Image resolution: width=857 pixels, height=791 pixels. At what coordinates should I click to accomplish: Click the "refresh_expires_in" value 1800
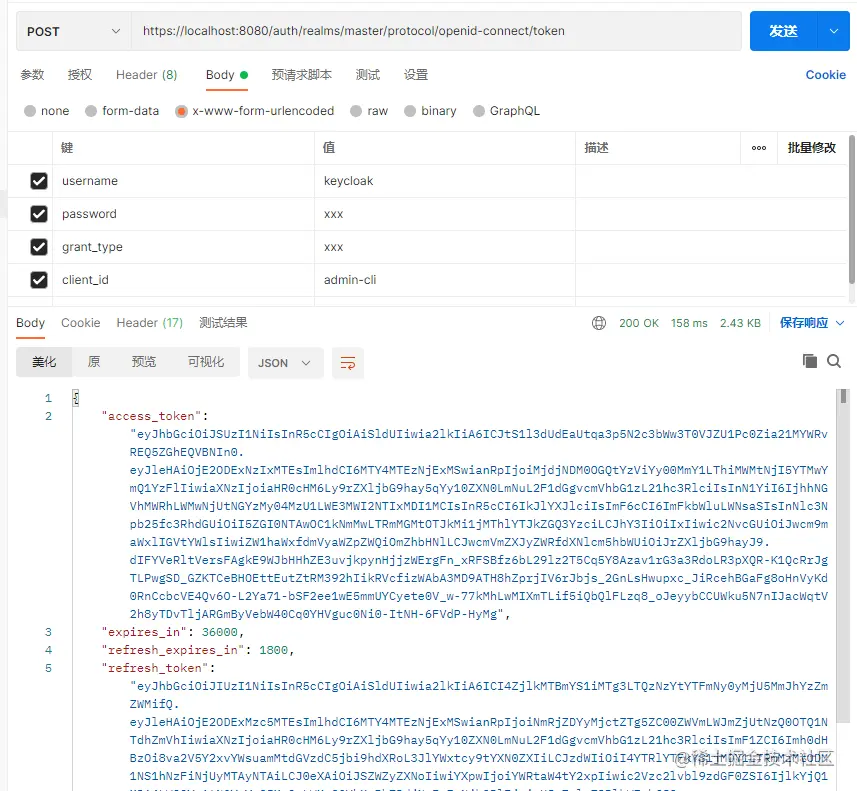tap(273, 650)
